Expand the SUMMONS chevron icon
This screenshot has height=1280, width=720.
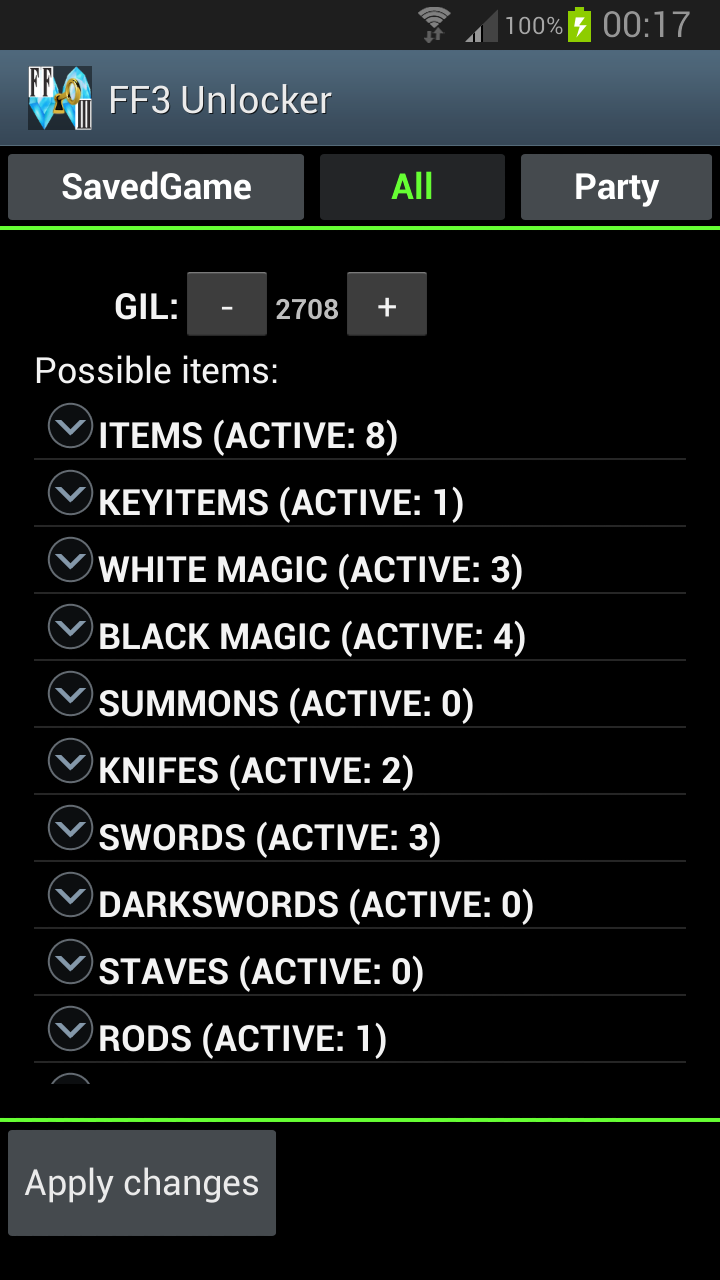(71, 694)
